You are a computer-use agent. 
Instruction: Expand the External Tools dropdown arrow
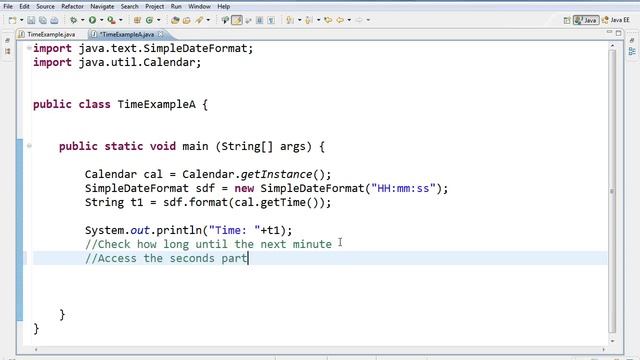point(120,20)
